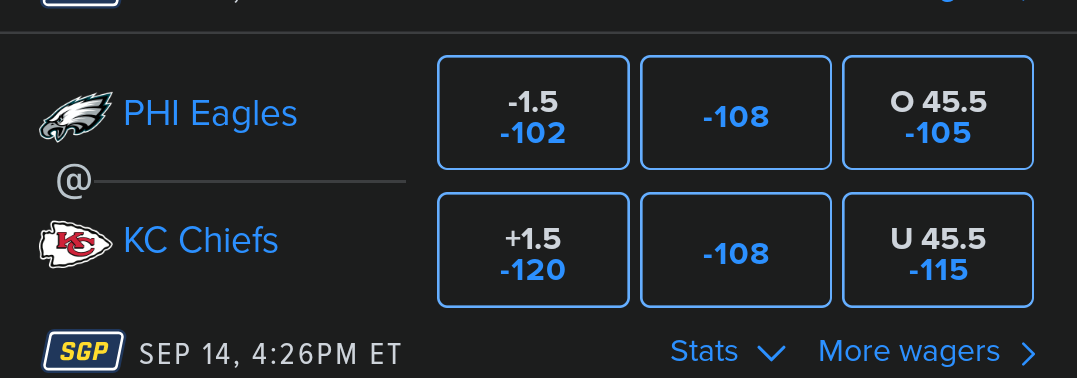This screenshot has width=1077, height=378.
Task: Click the SEP 14, 4:26PM ET game time
Action: tap(270, 354)
